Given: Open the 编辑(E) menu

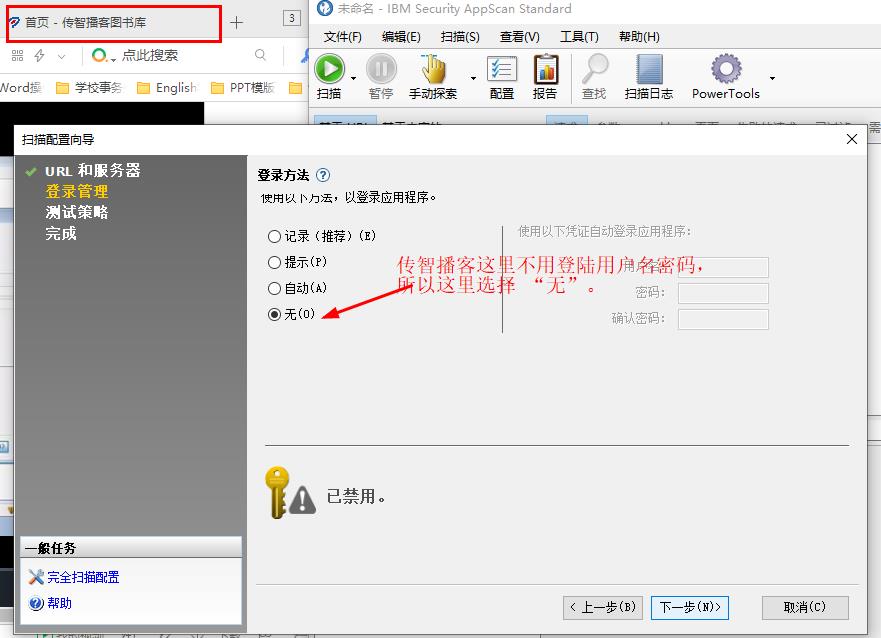Looking at the screenshot, I should coord(401,37).
